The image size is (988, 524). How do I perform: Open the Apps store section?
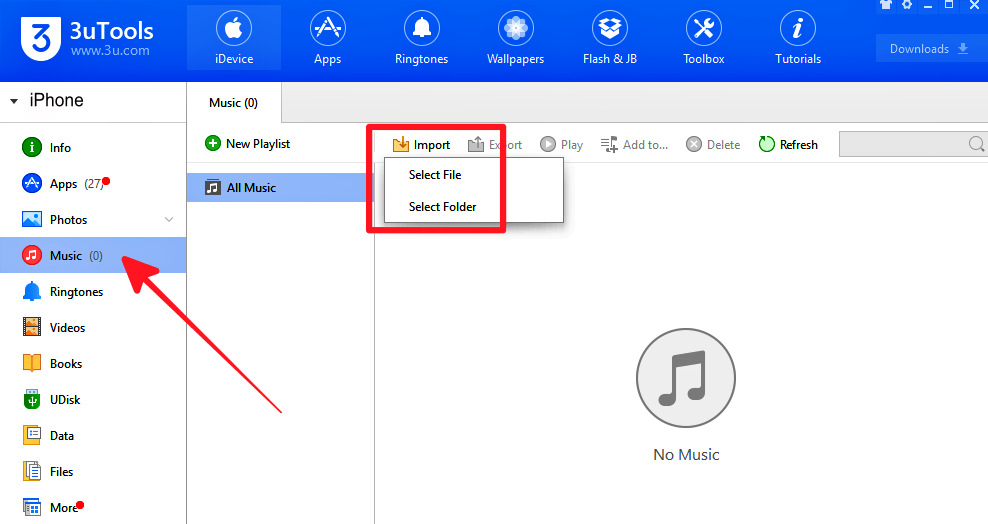point(328,38)
